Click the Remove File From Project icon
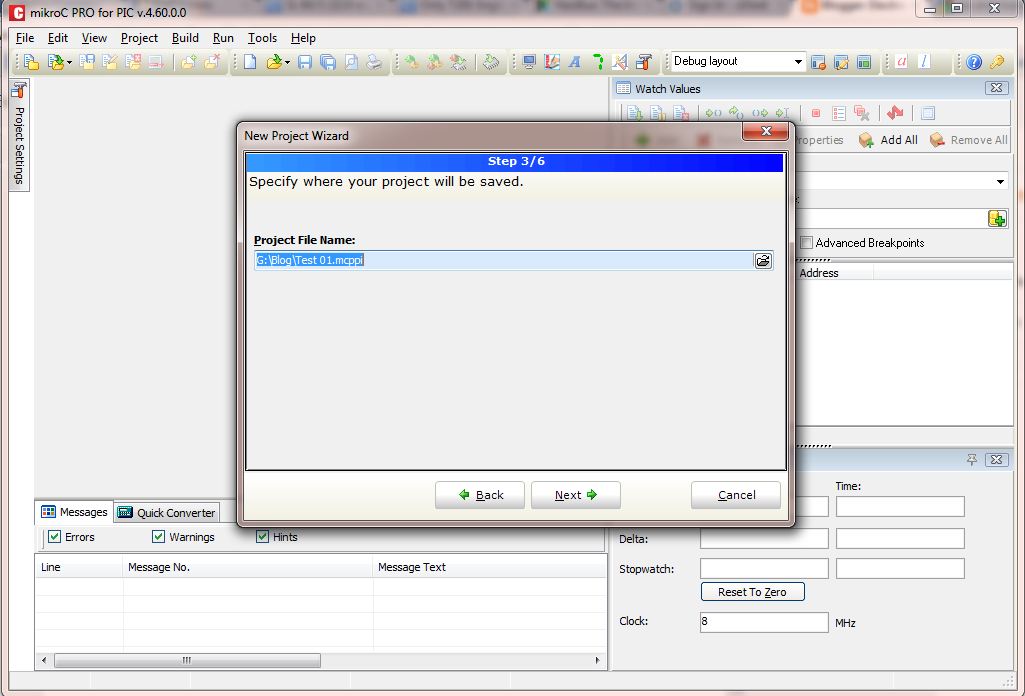 [x=212, y=62]
